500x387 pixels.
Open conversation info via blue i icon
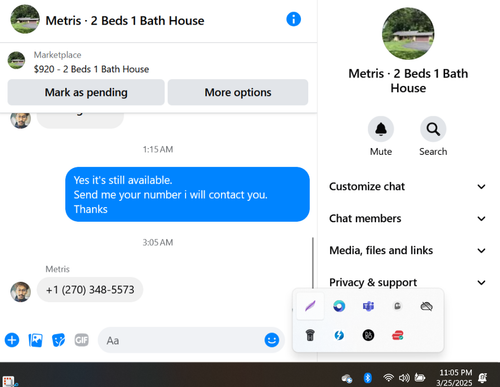pyautogui.click(x=293, y=19)
